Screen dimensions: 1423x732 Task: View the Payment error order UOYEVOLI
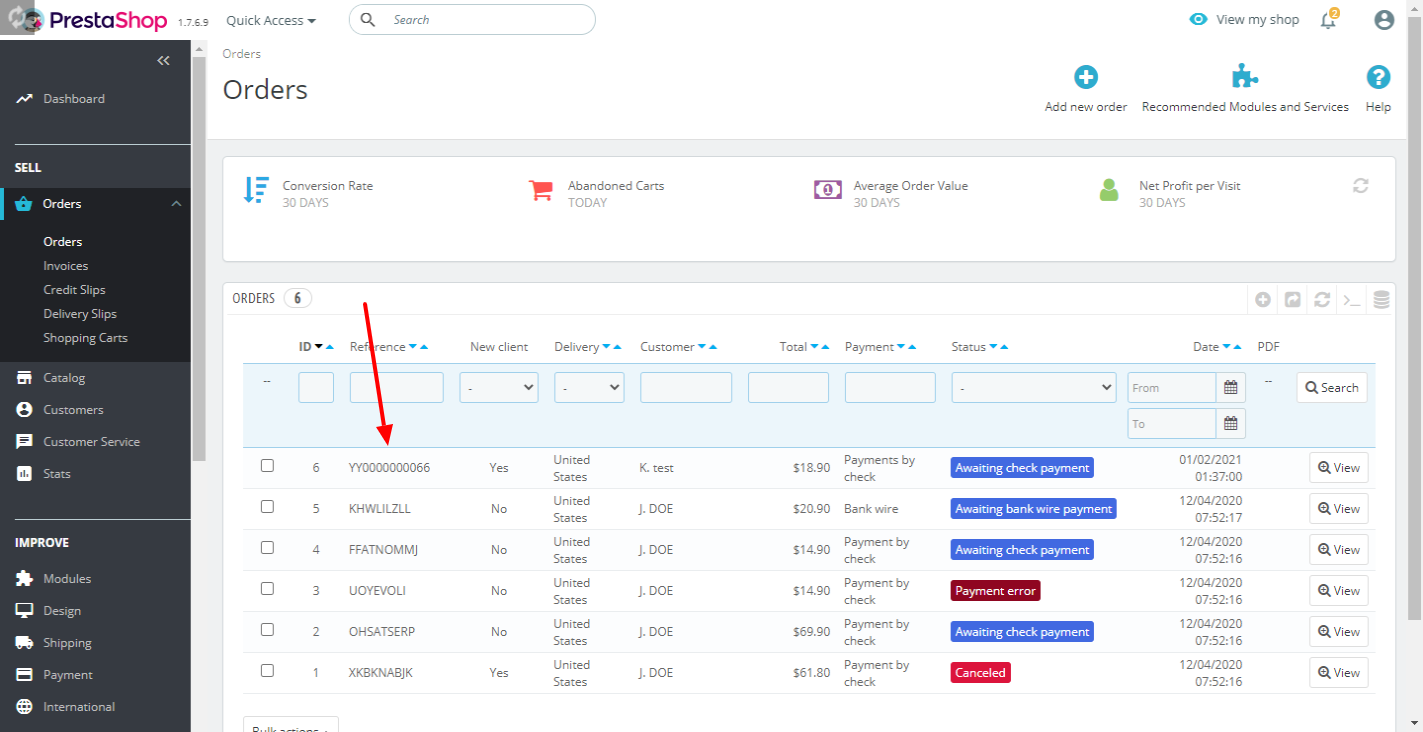point(1339,590)
